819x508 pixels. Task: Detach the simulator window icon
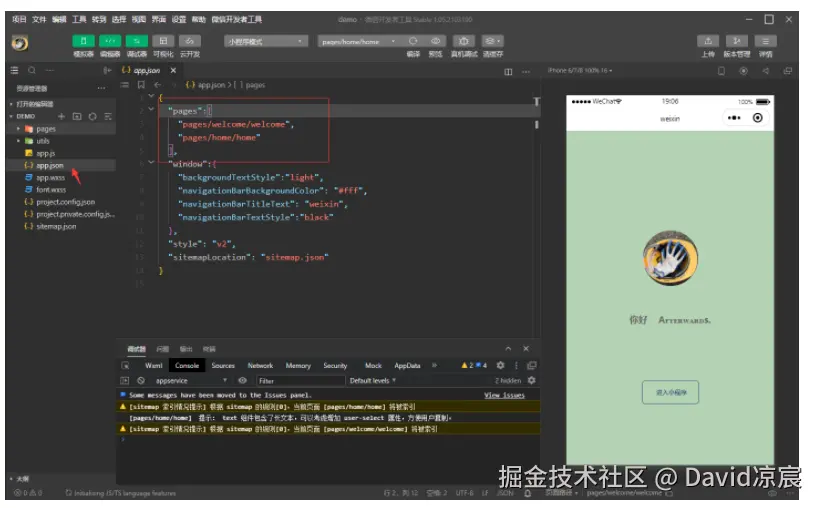[788, 70]
